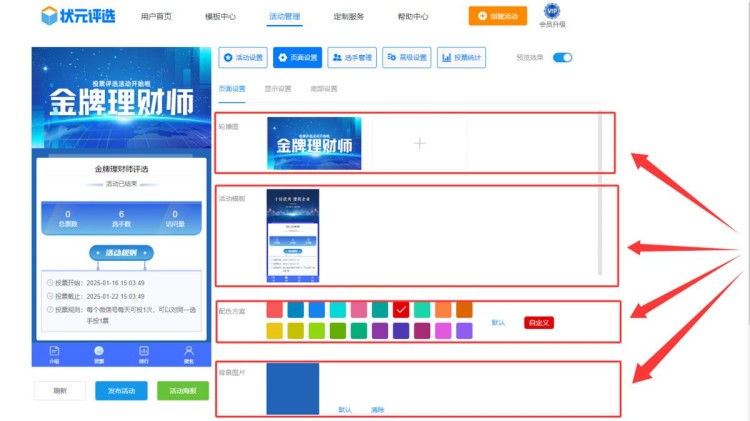Image resolution: width=750 pixels, height=421 pixels.
Task: Click the red 自定义 color button
Action: [539, 323]
